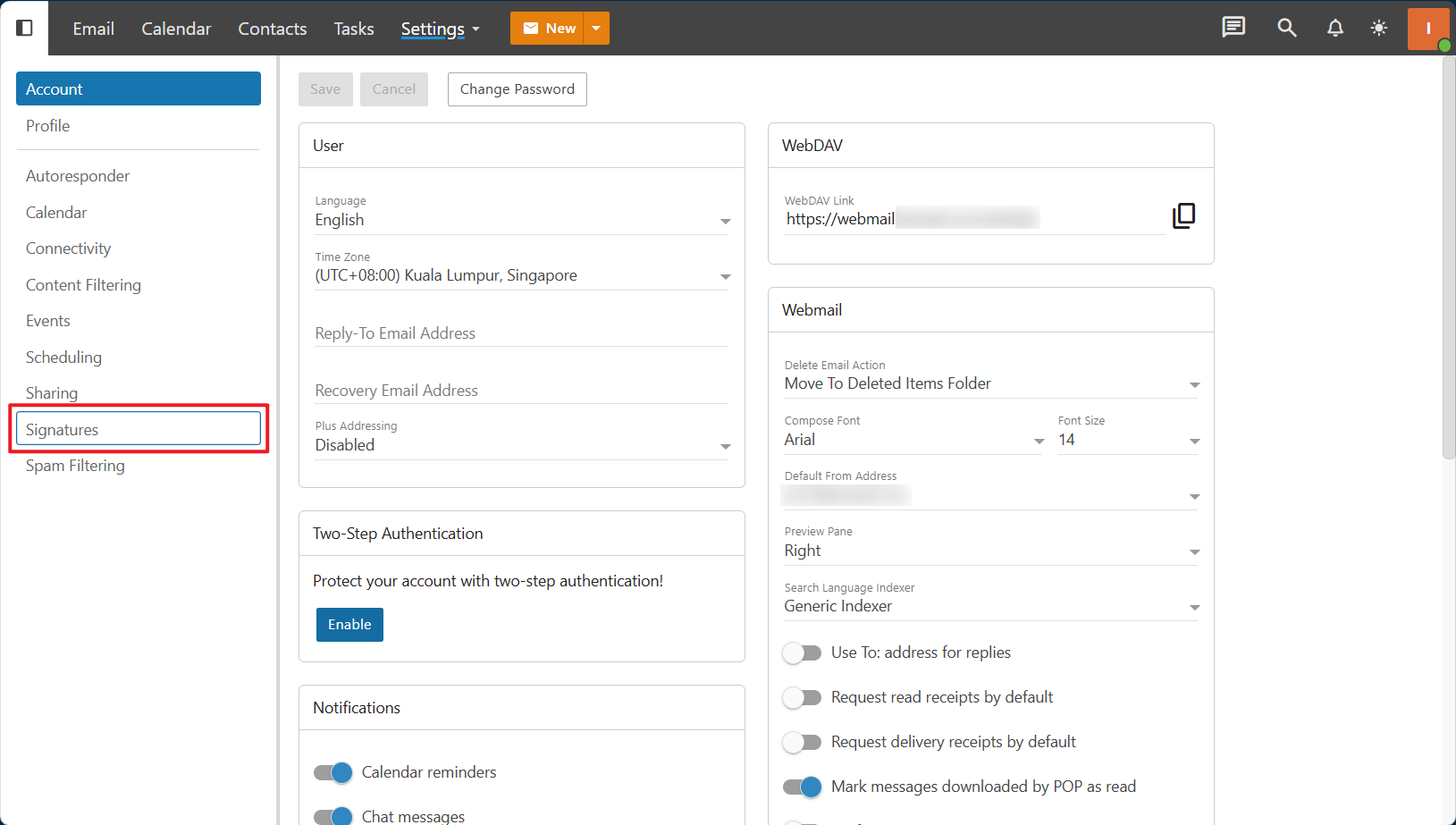Open the chat messages icon
Viewport: 1456px width, 825px height.
coord(1233,28)
